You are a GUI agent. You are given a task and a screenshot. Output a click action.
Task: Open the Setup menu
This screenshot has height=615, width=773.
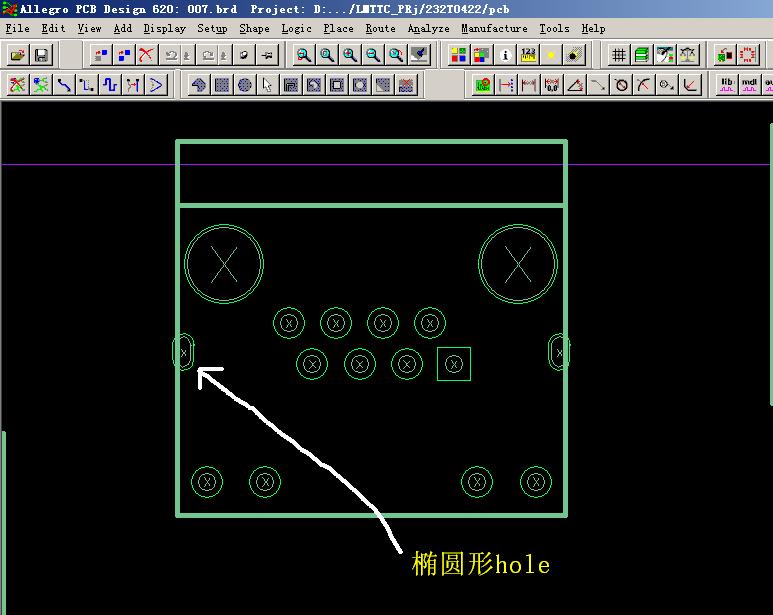click(x=212, y=29)
